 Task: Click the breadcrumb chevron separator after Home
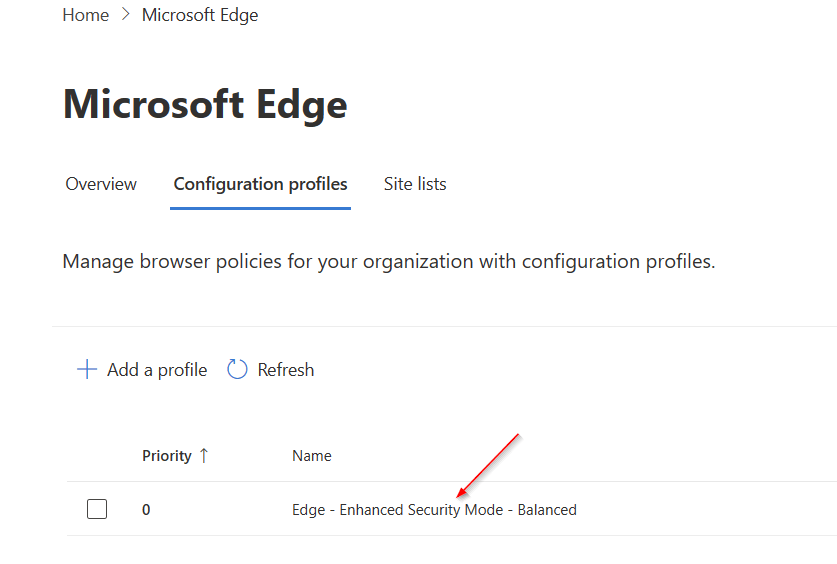pos(126,15)
